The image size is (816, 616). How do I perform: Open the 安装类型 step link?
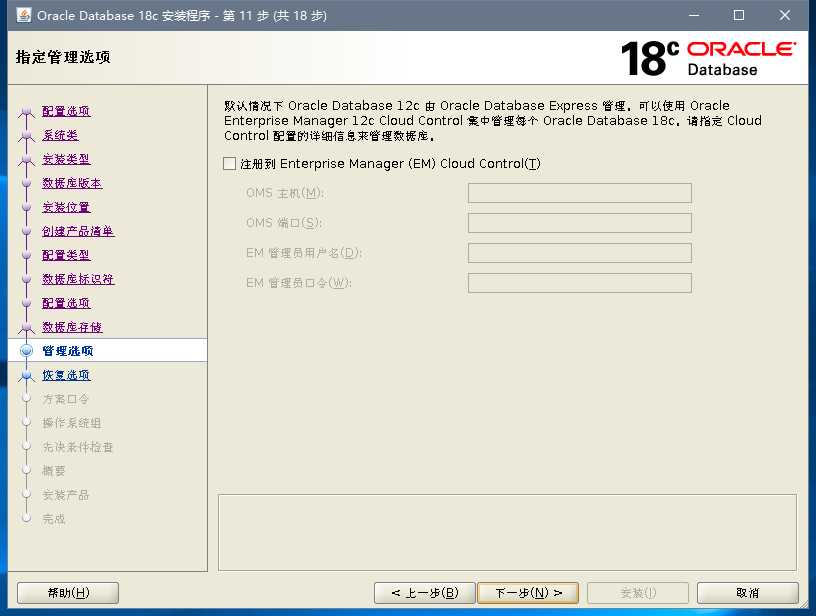(x=66, y=159)
